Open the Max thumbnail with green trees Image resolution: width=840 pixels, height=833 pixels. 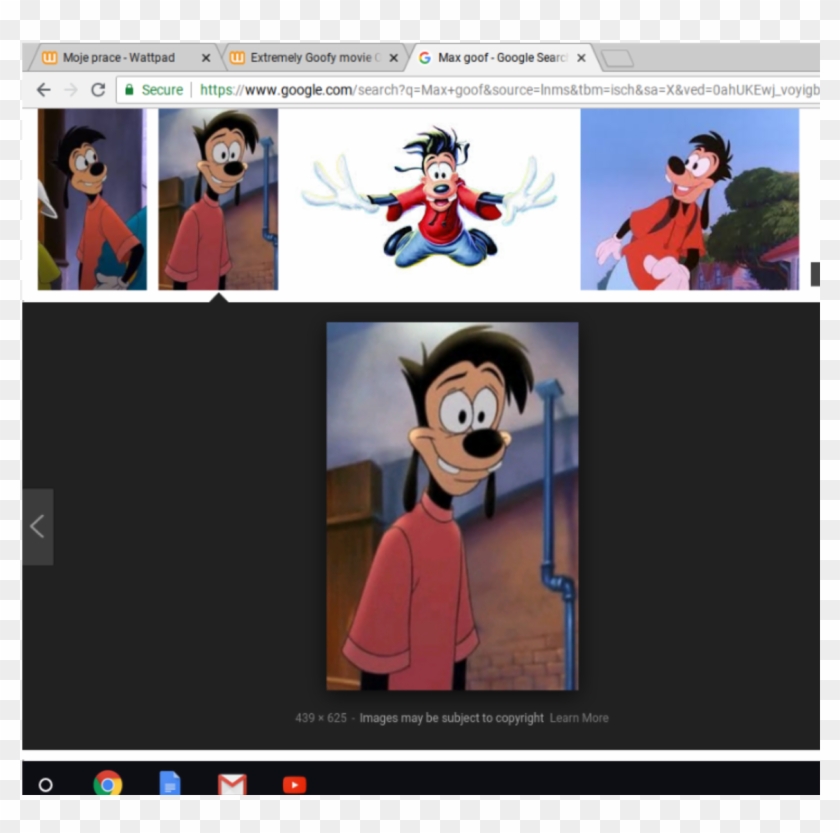(689, 199)
